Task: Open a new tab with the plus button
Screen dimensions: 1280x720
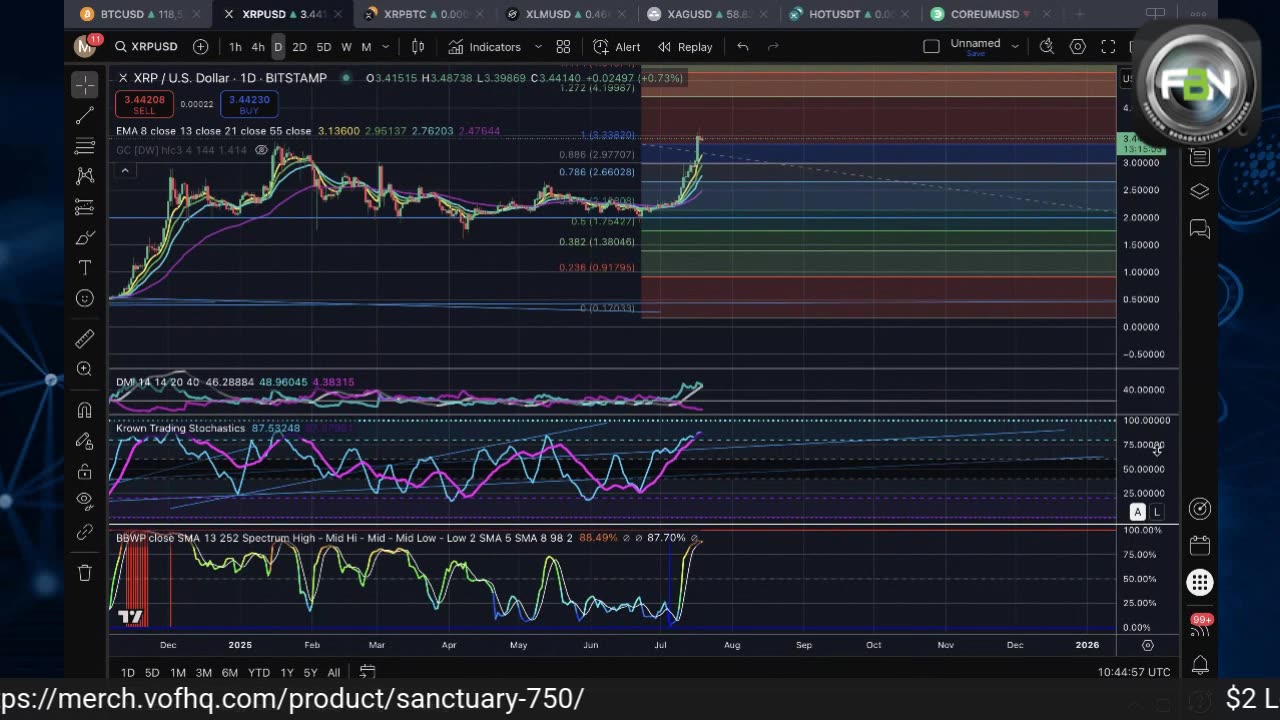Action: click(1080, 14)
